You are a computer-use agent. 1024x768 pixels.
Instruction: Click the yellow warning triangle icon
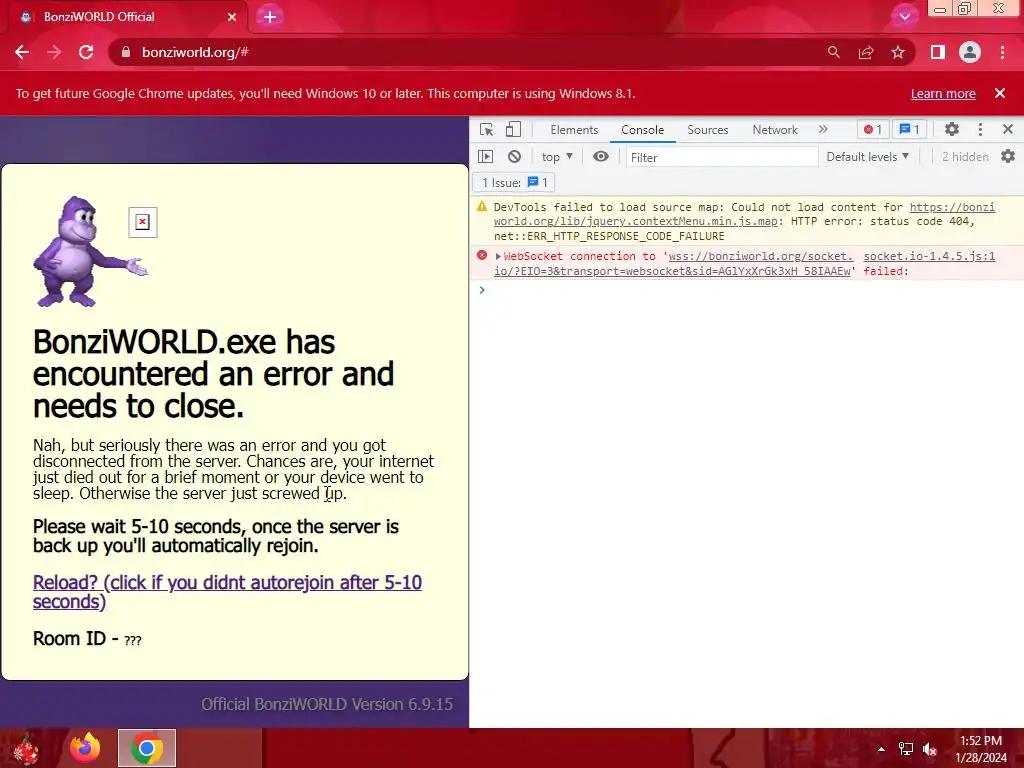coord(482,206)
